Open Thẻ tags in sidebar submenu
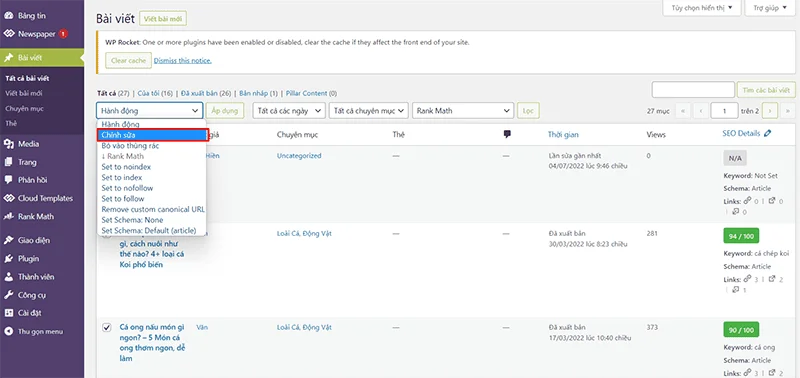800x378 pixels. 11,123
